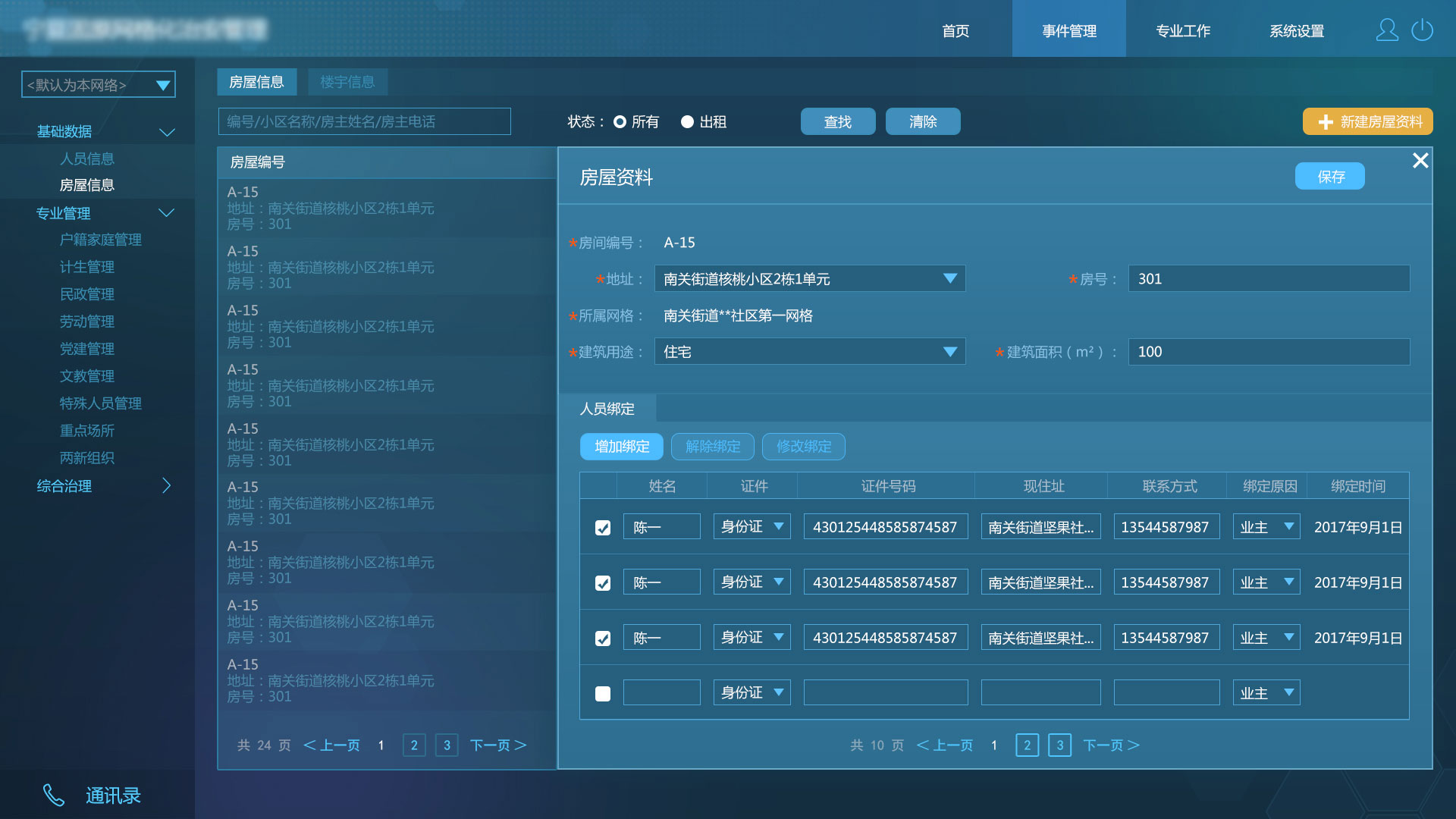Click the 修改绑定 button
This screenshot has height=819, width=1456.
(804, 447)
